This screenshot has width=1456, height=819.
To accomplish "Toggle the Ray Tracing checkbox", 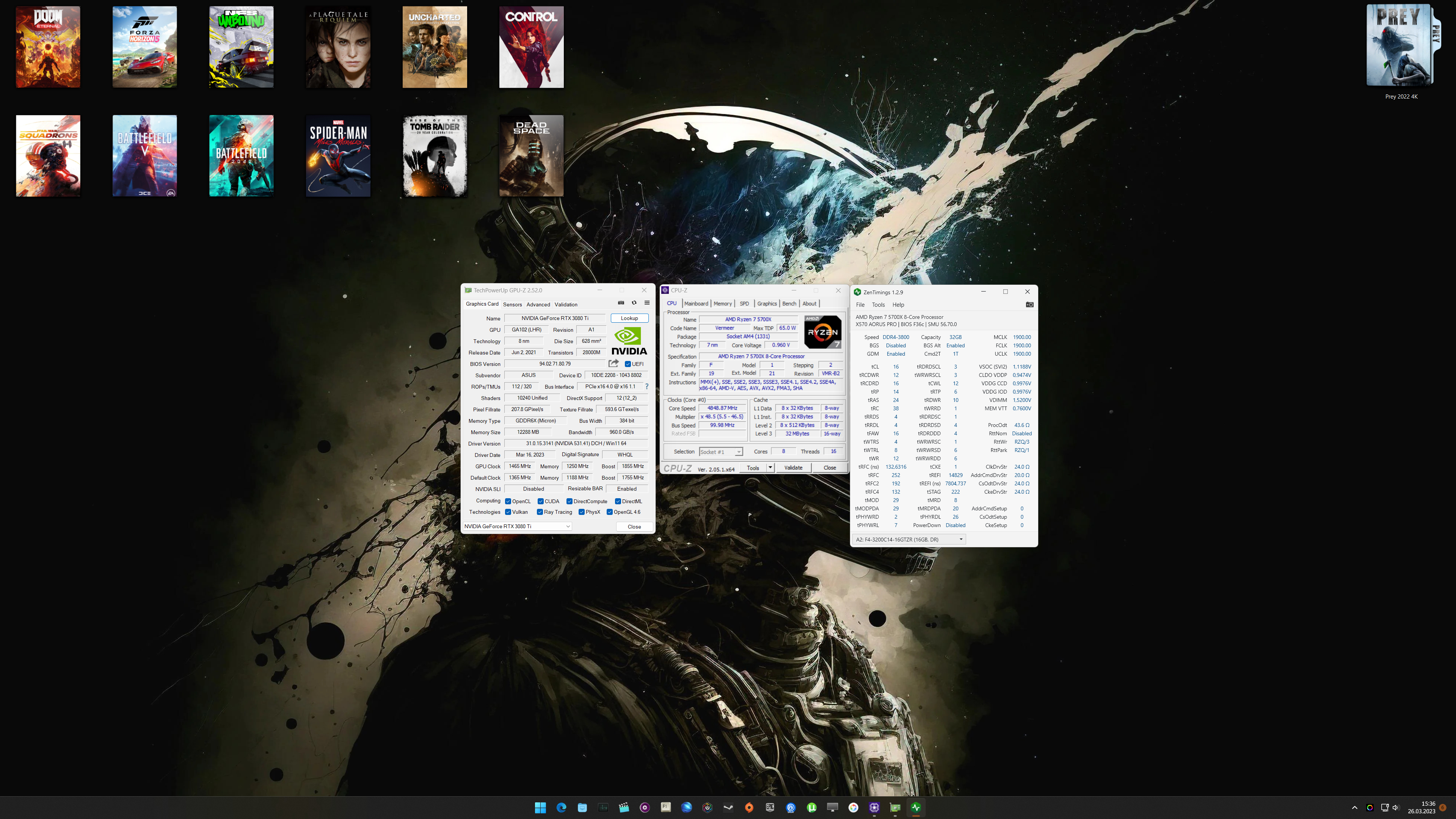I will pos(540,512).
